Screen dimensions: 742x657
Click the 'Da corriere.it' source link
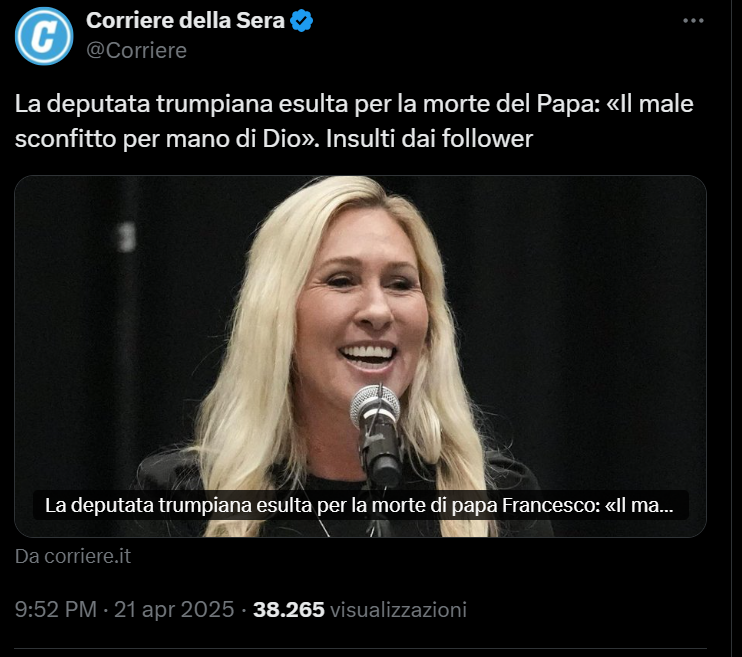(x=73, y=556)
